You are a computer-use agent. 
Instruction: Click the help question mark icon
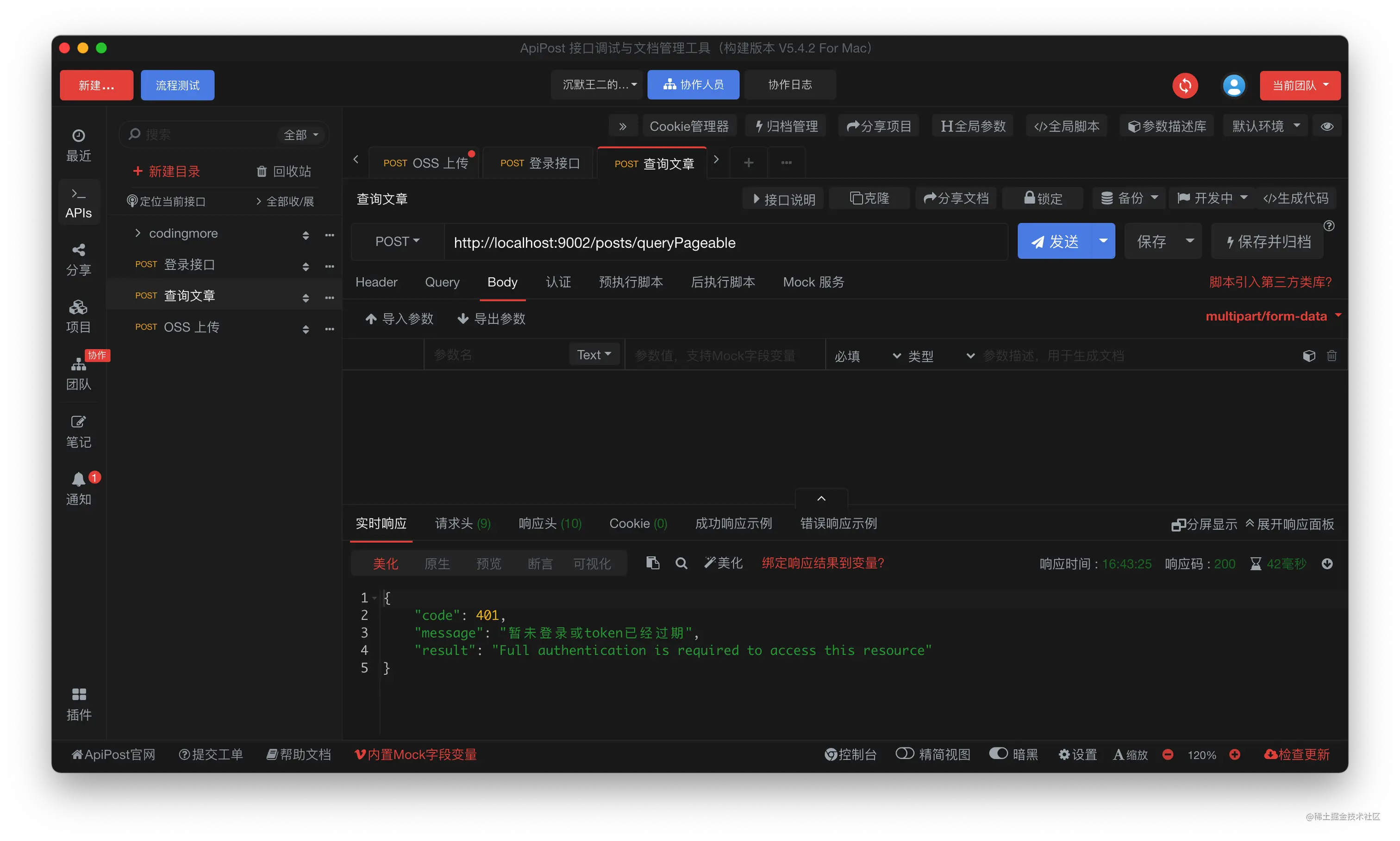(1329, 226)
